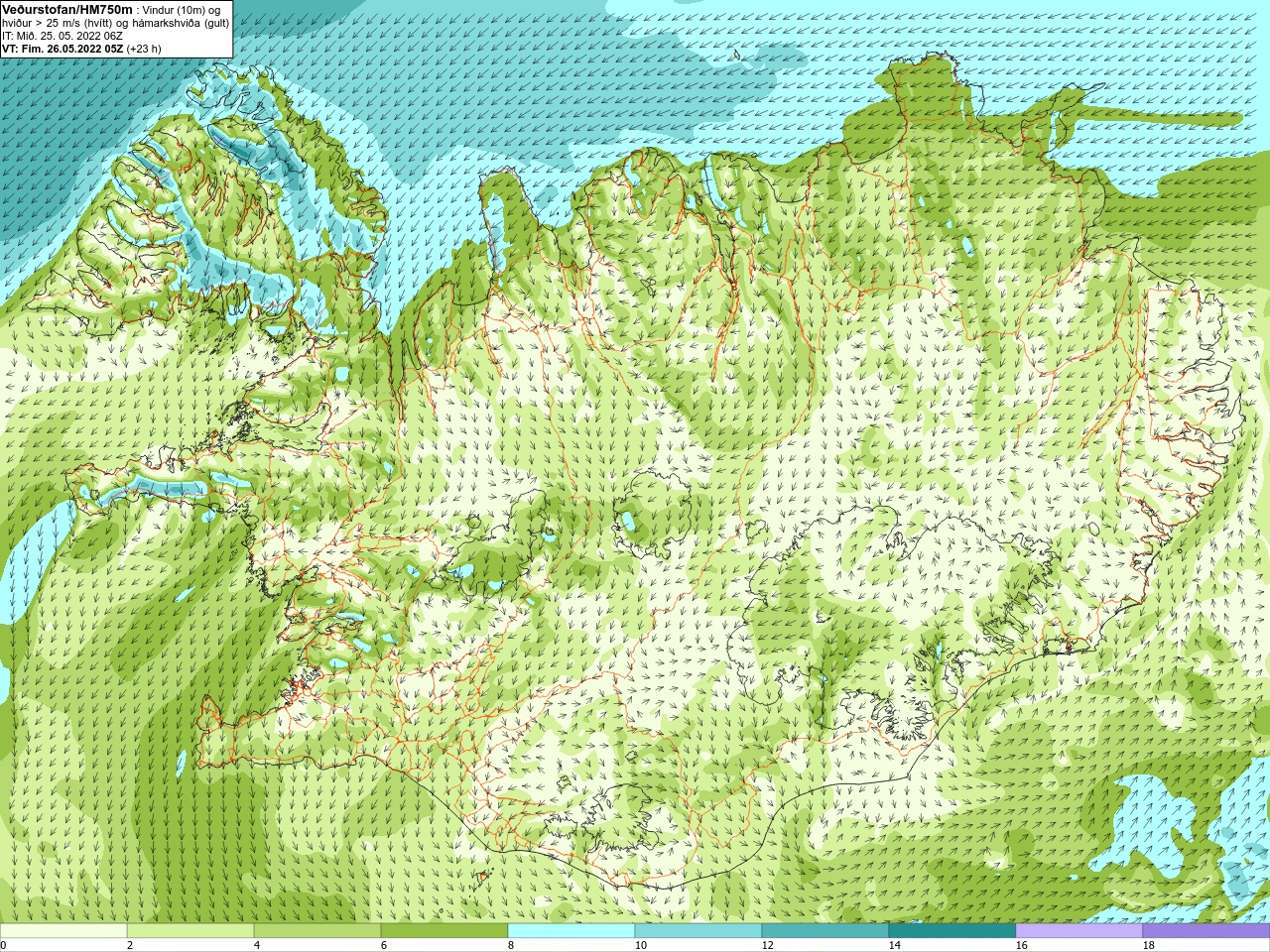This screenshot has width=1270, height=952.
Task: Click the 2–4 m/s light green legend swatch
Action: [x=190, y=931]
